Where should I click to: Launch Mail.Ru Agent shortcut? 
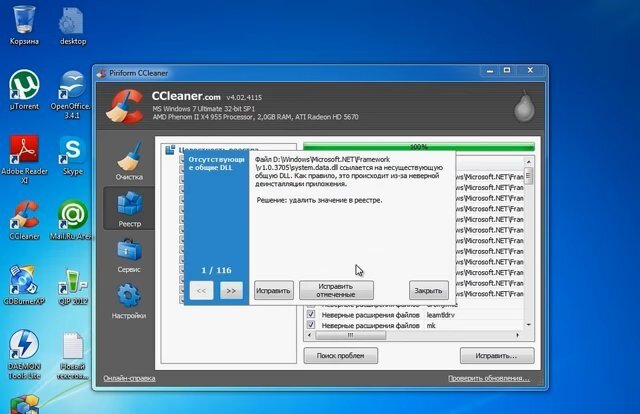point(72,220)
